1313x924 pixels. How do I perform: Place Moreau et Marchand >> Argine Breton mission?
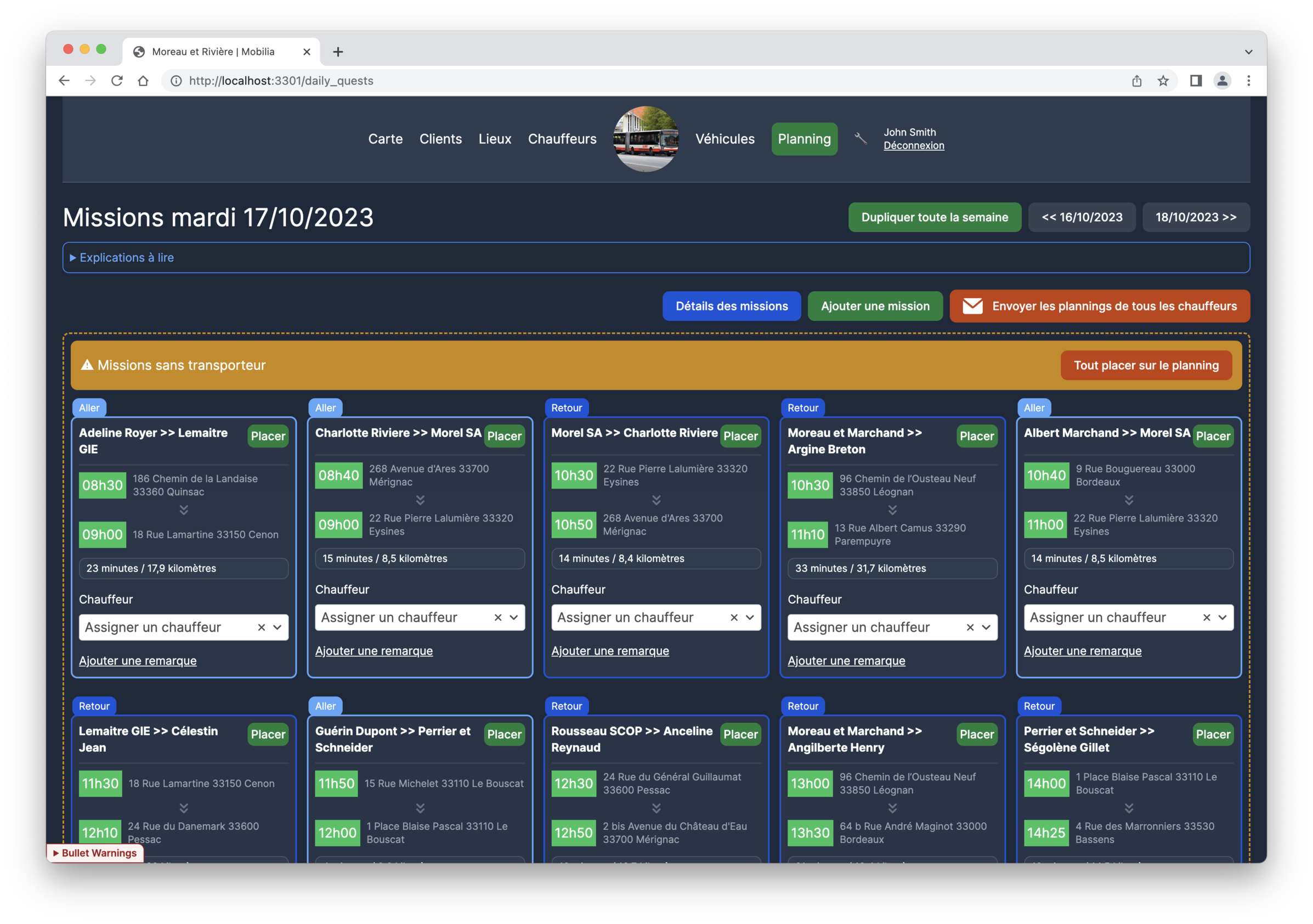[x=976, y=436]
